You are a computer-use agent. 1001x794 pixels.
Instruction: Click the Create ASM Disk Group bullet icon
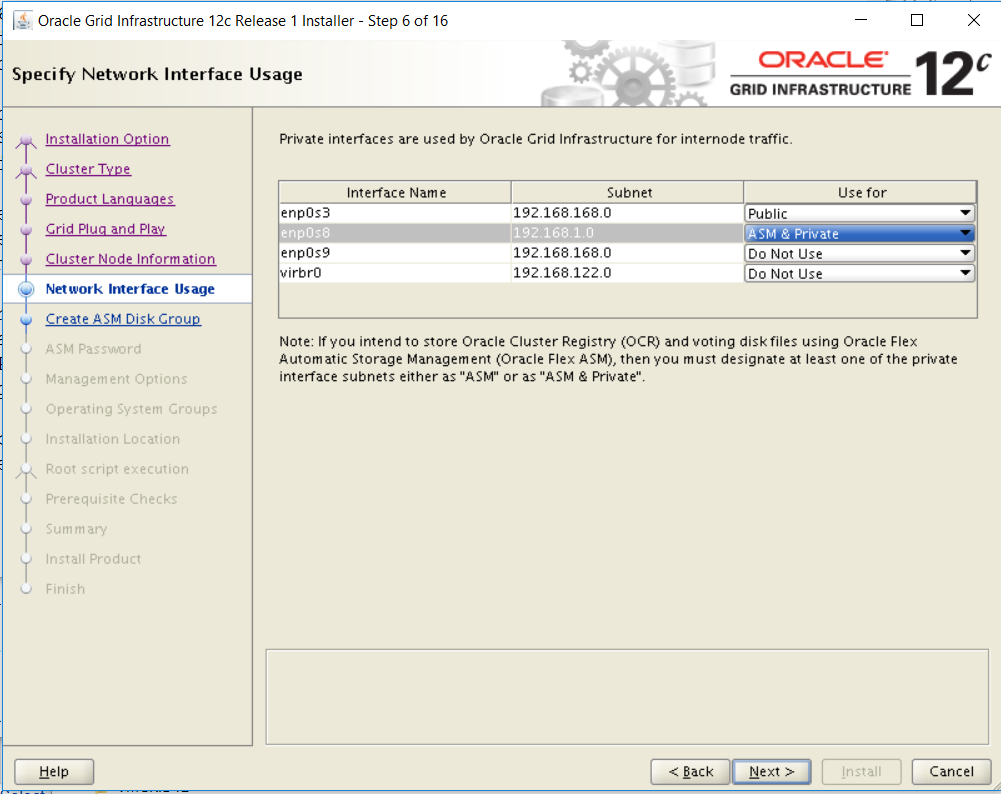tap(26, 319)
